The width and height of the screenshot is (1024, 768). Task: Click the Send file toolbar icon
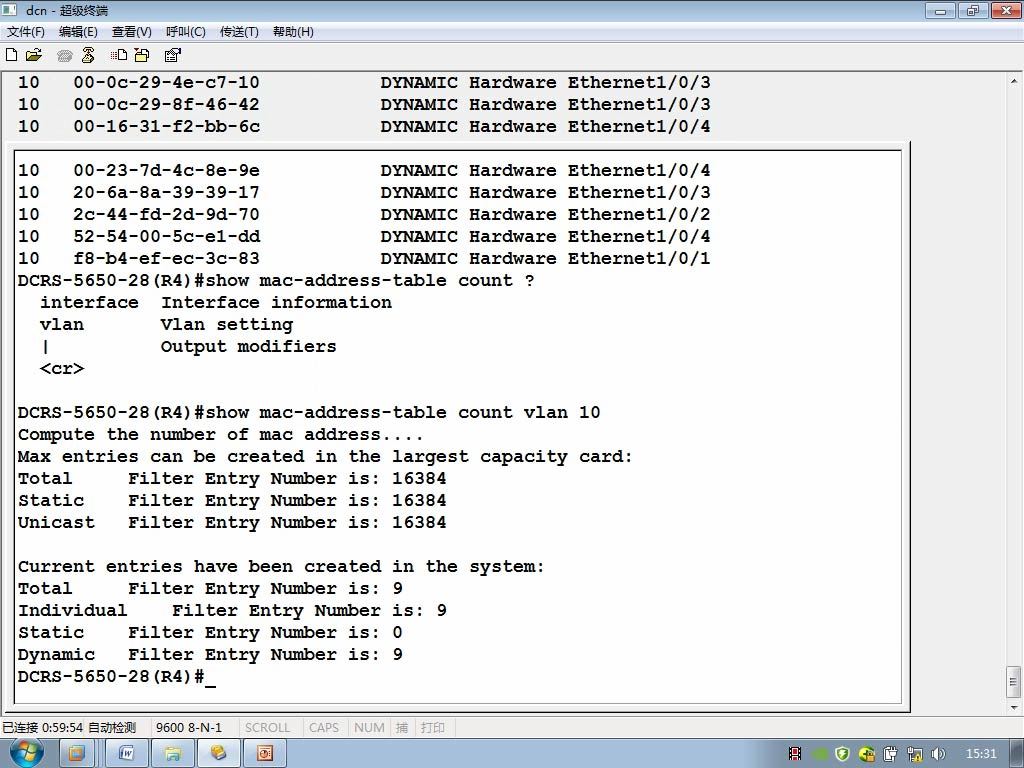(119, 55)
